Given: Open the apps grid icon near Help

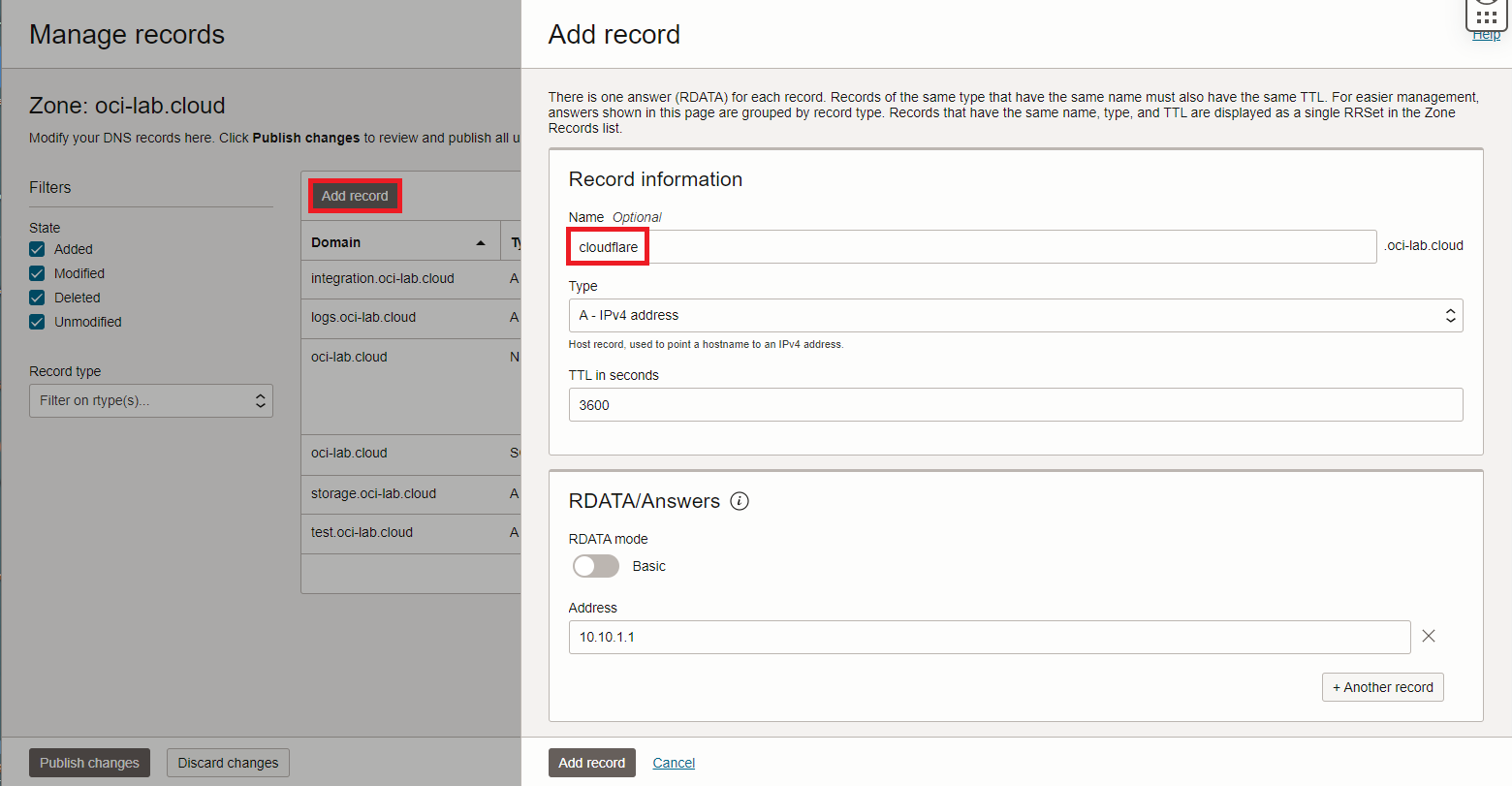Looking at the screenshot, I should [1486, 16].
